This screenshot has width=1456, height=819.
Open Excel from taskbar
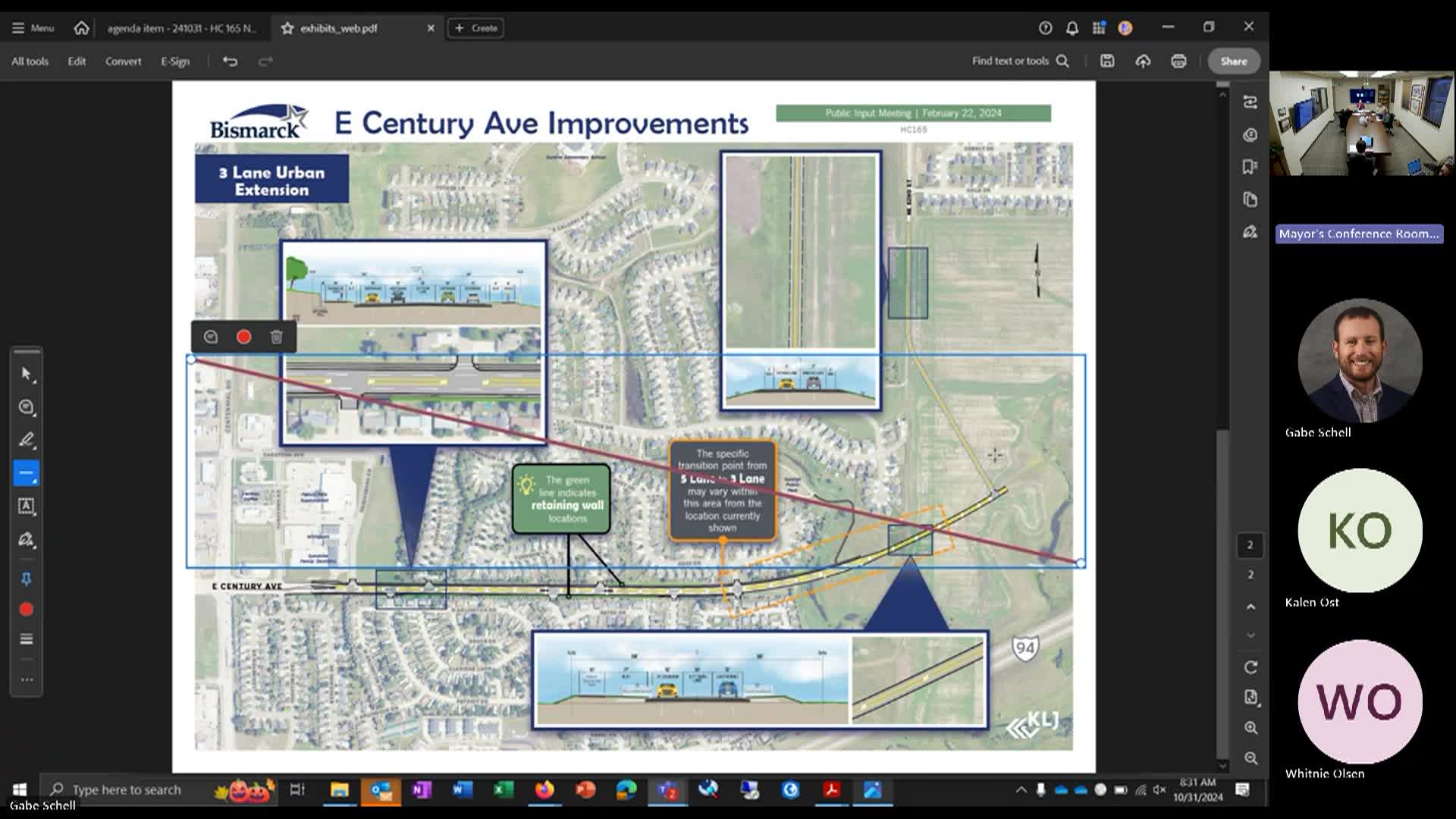tap(504, 790)
